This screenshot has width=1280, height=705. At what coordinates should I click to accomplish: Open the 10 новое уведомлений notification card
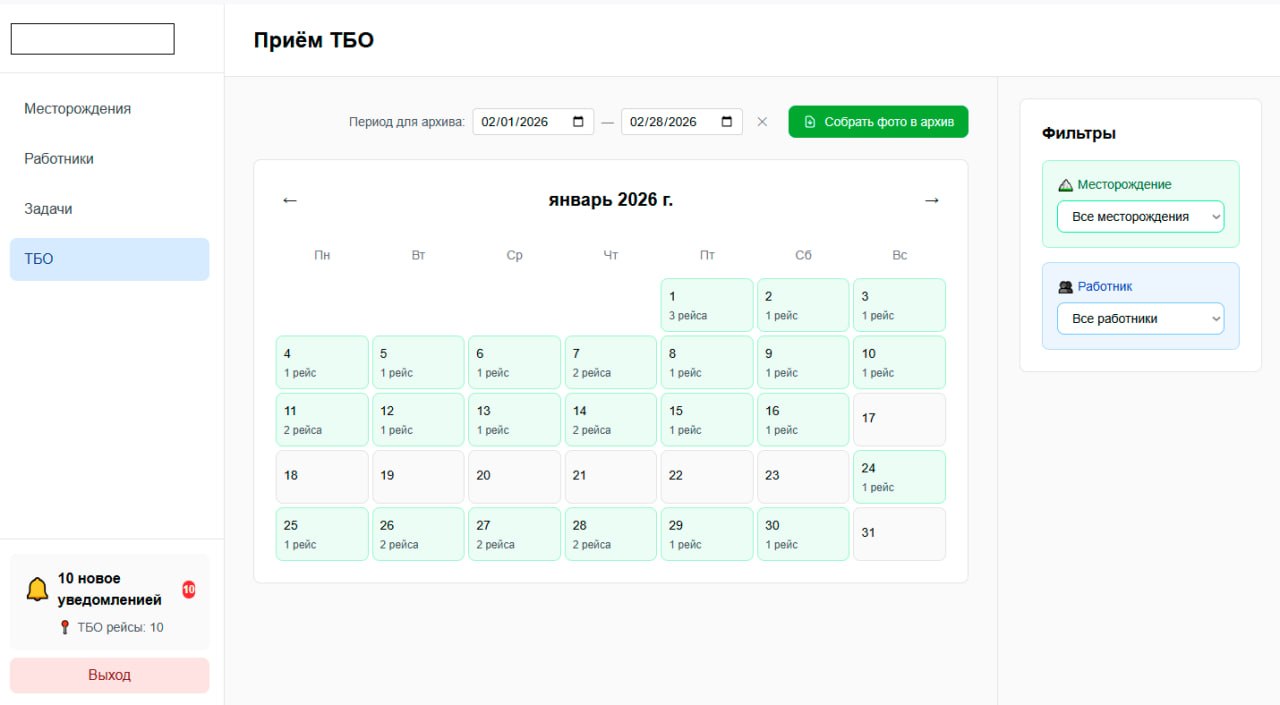[110, 602]
